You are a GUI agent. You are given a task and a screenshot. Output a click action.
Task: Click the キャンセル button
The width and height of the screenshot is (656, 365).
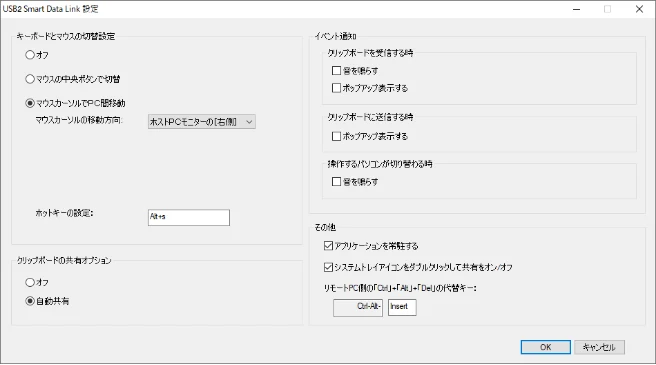pos(599,347)
